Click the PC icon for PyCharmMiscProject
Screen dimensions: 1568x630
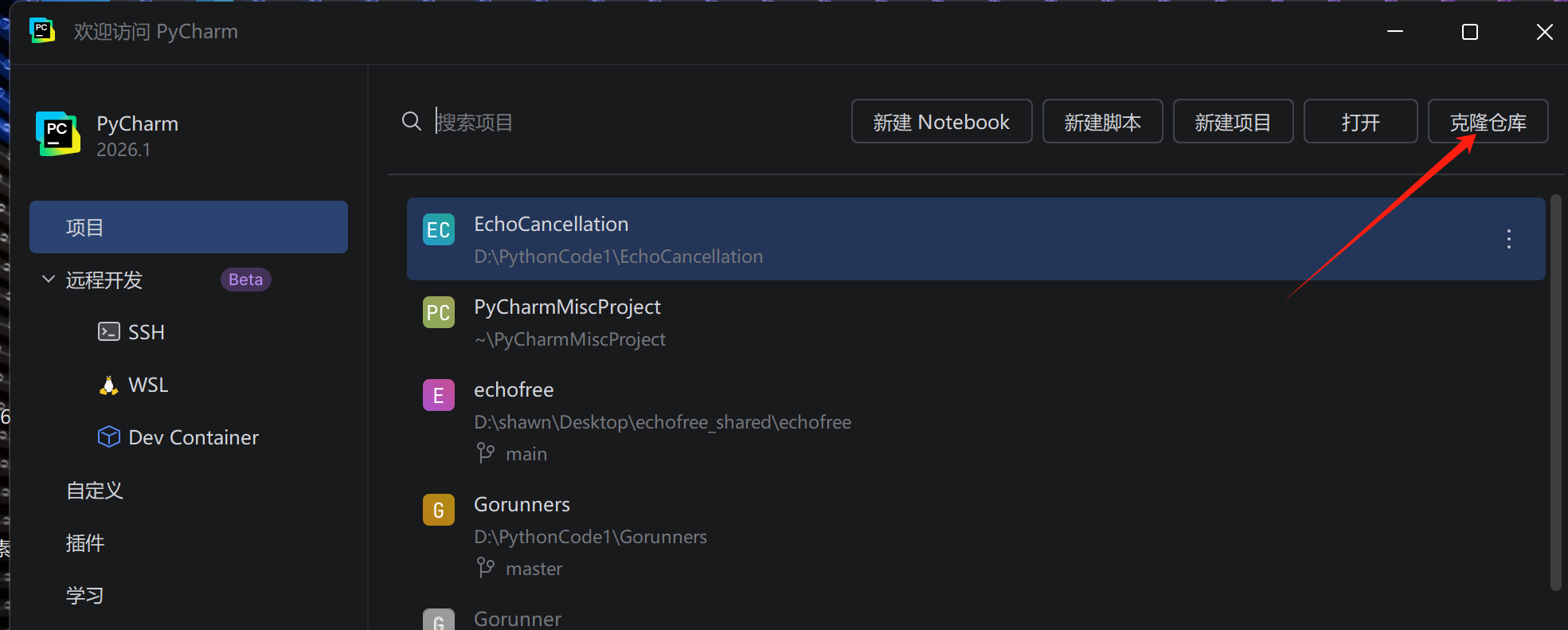[439, 312]
